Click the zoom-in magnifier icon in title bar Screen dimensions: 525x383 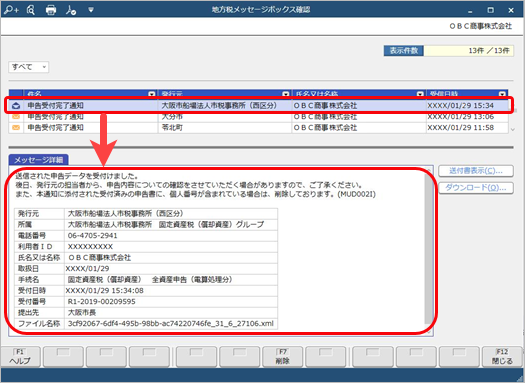tap(12, 10)
